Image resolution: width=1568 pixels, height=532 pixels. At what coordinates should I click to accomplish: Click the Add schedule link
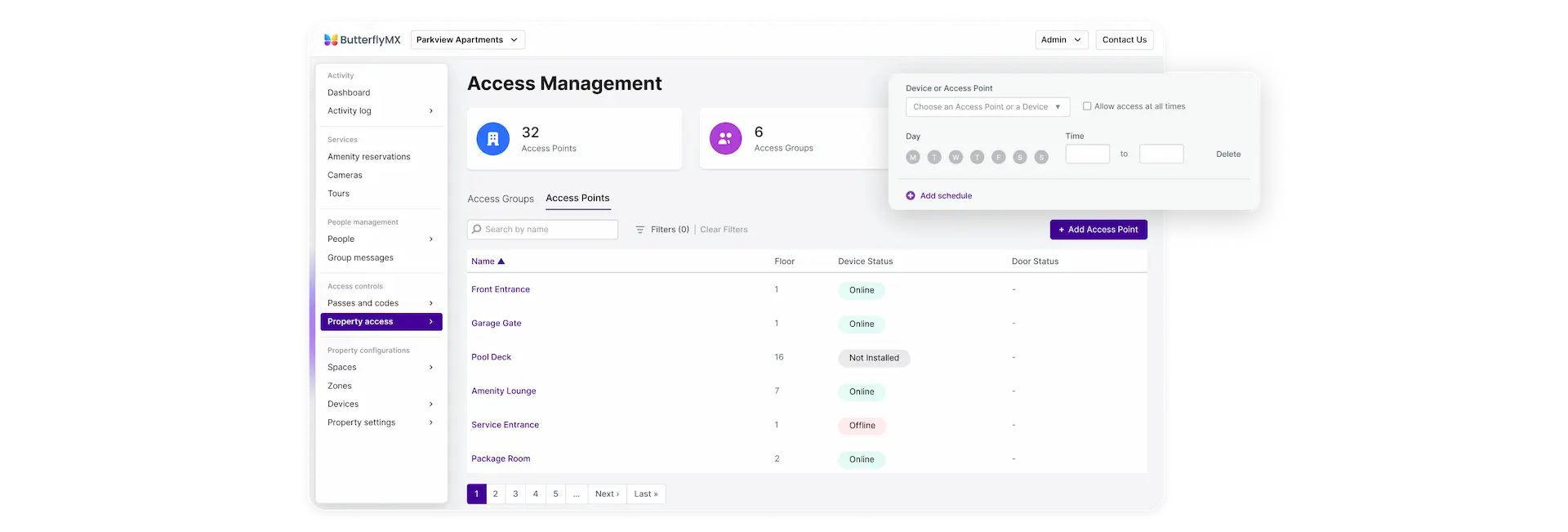coord(946,196)
